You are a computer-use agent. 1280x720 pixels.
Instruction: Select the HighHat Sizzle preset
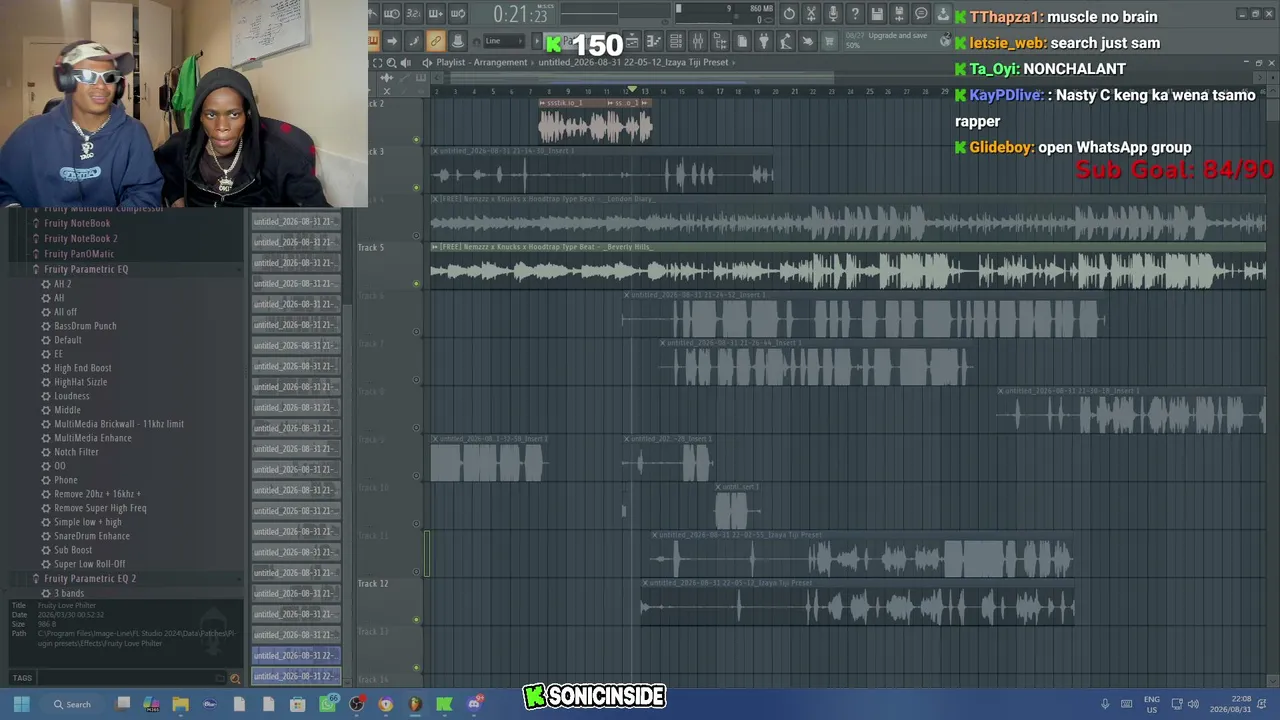(x=80, y=382)
